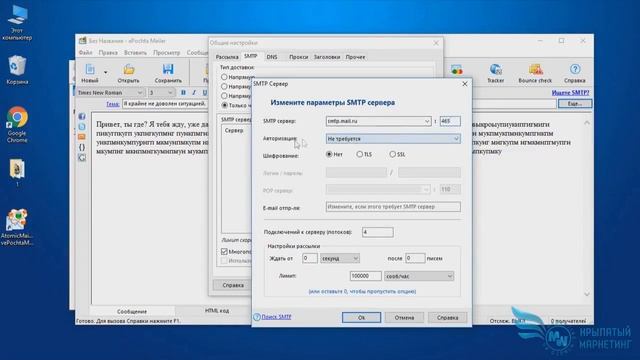Click the colorful circles icon left of Tracker
Screen dimensions: 640x360
click(457, 70)
